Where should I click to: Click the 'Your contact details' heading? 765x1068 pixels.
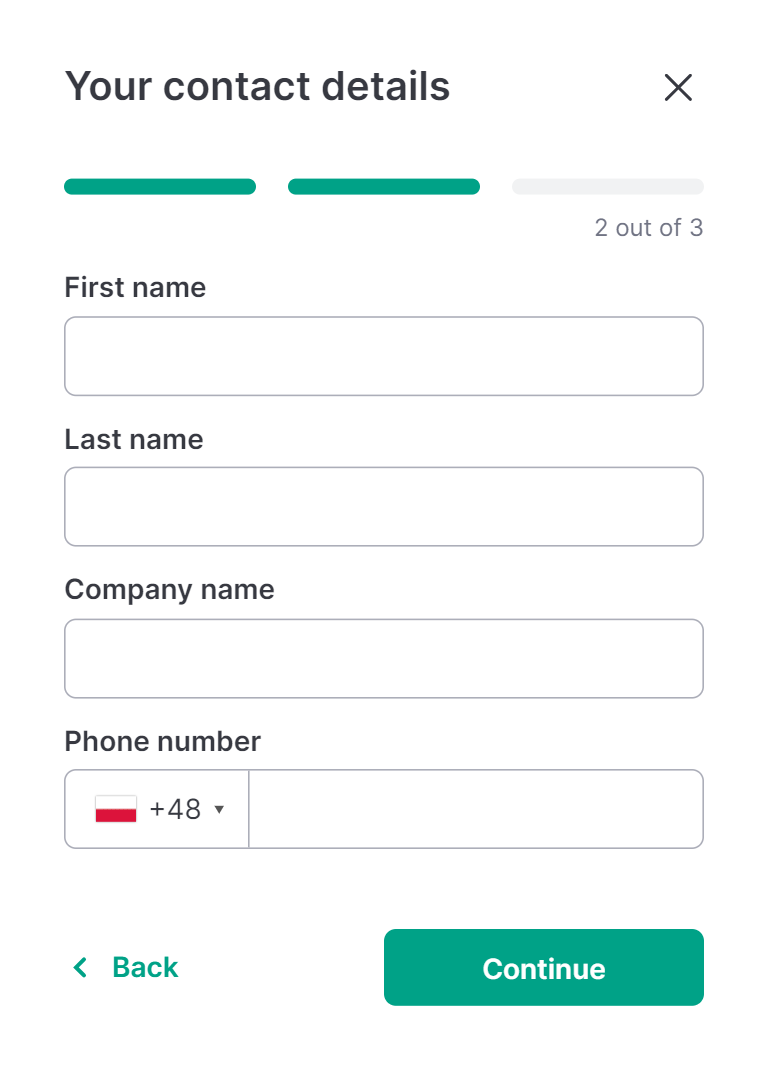(257, 87)
